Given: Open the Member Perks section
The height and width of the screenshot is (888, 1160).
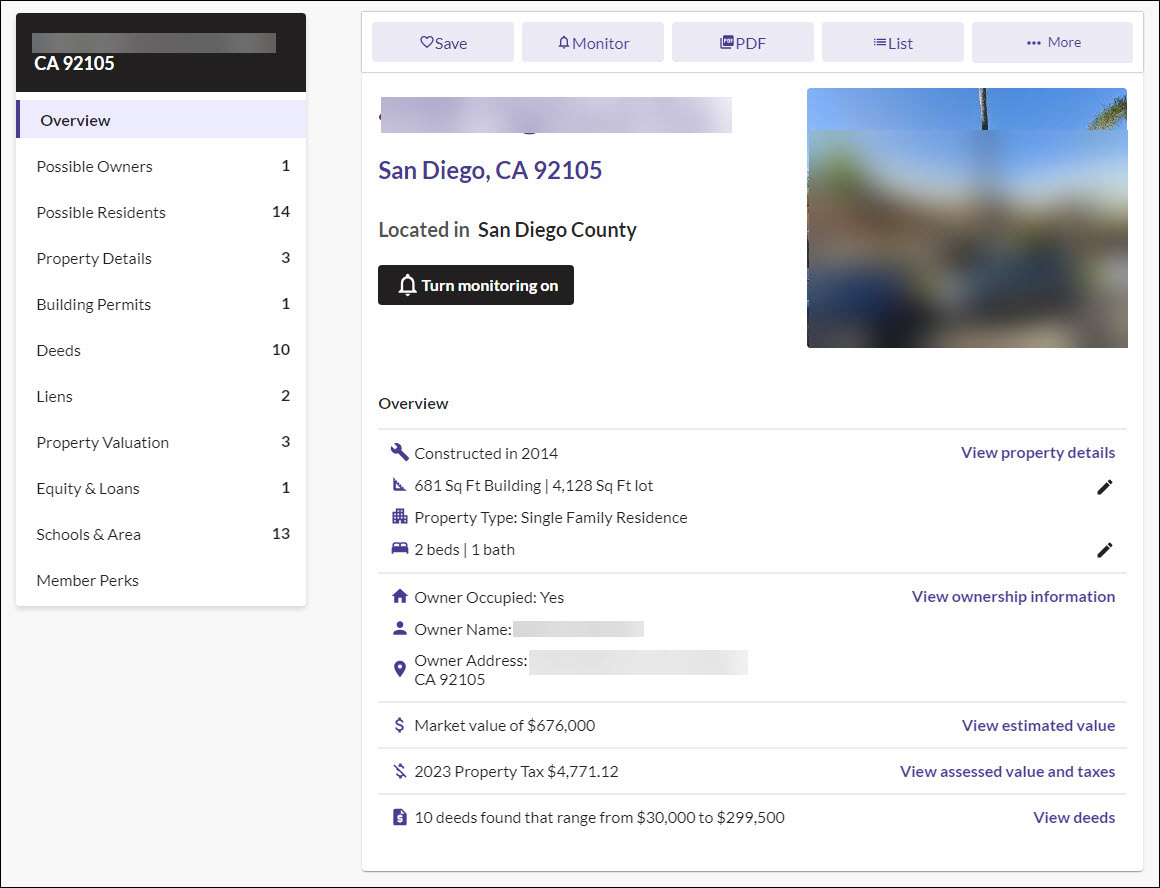Looking at the screenshot, I should click(87, 580).
